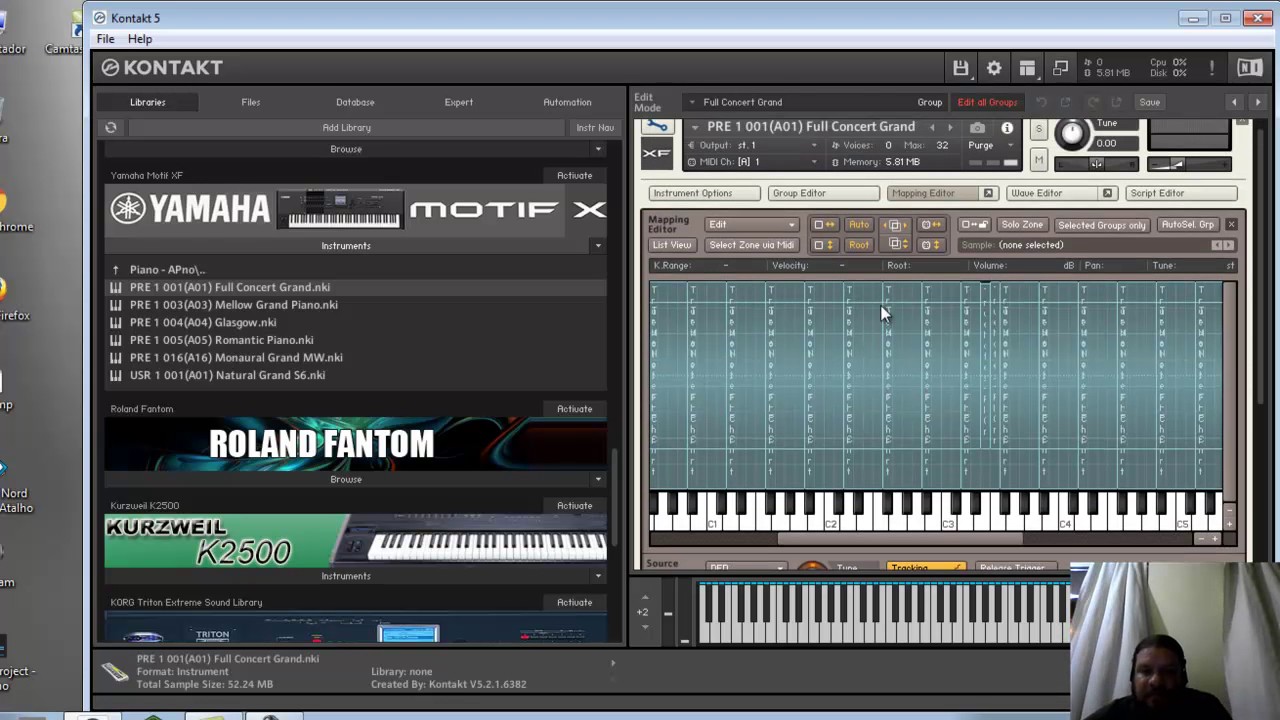Open the Purge dropdown menu
The width and height of the screenshot is (1280, 720).
point(989,145)
